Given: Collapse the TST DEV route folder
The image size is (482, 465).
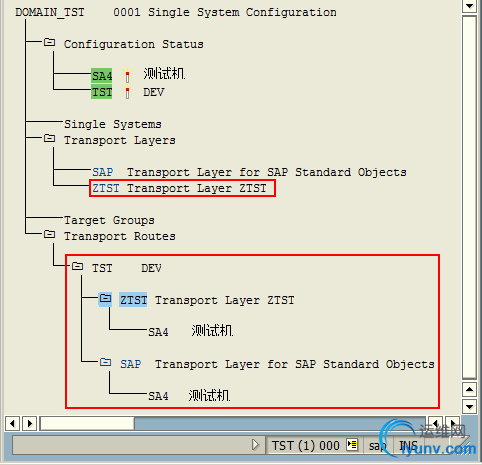Looking at the screenshot, I should click(78, 266).
